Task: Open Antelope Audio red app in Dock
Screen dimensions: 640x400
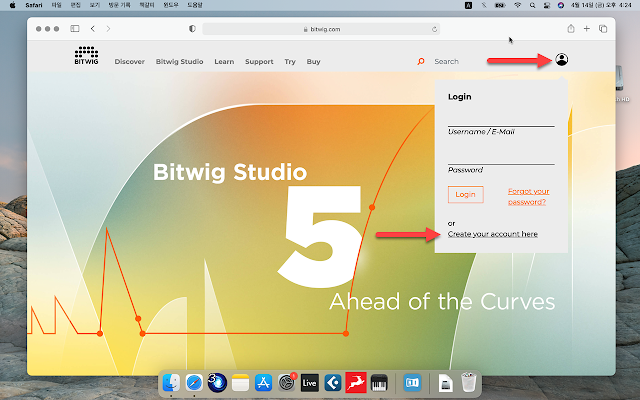Action: pyautogui.click(x=356, y=383)
